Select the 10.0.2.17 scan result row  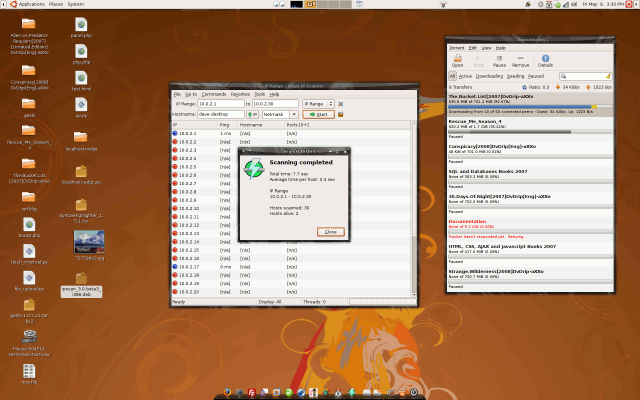click(291, 267)
